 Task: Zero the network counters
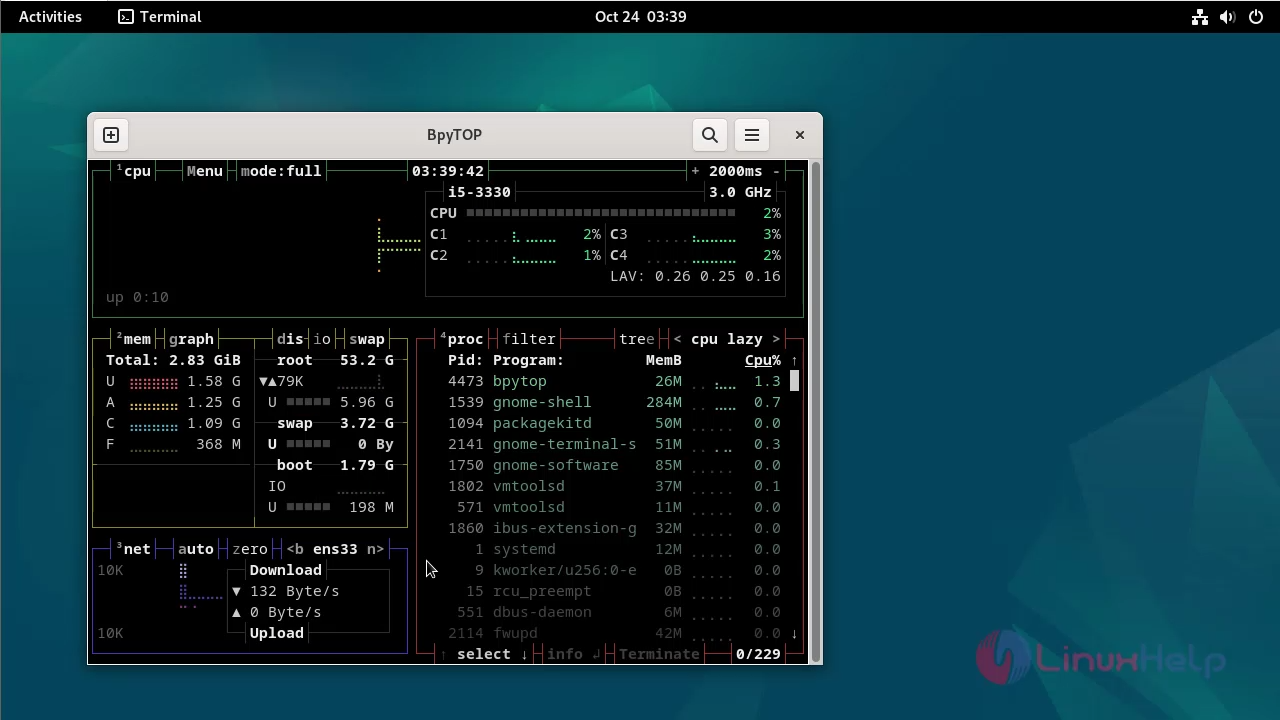click(x=249, y=549)
